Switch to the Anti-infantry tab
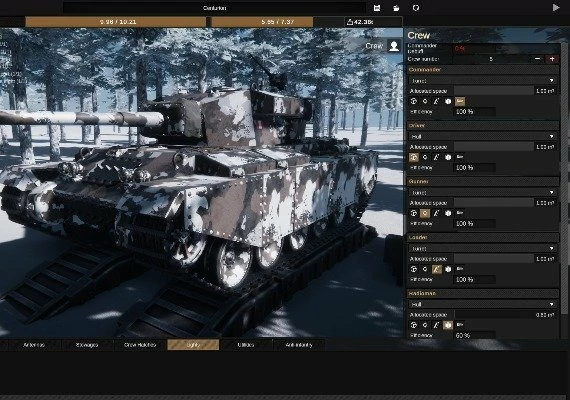 point(299,345)
